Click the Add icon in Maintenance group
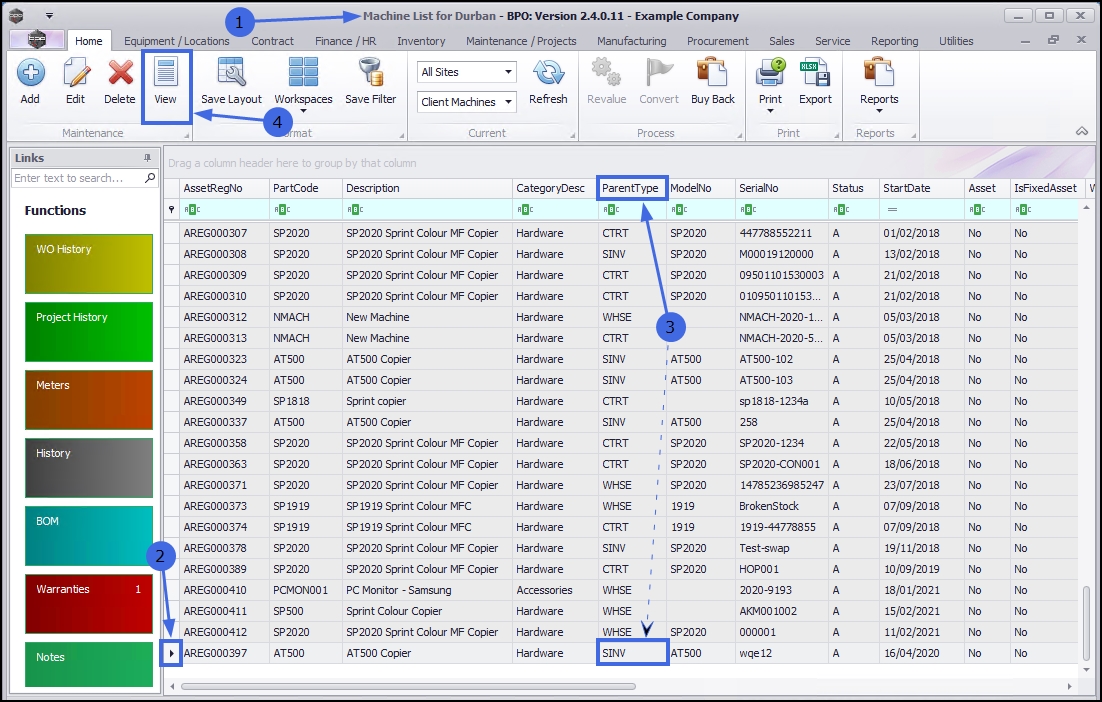1102x702 pixels. click(x=30, y=72)
